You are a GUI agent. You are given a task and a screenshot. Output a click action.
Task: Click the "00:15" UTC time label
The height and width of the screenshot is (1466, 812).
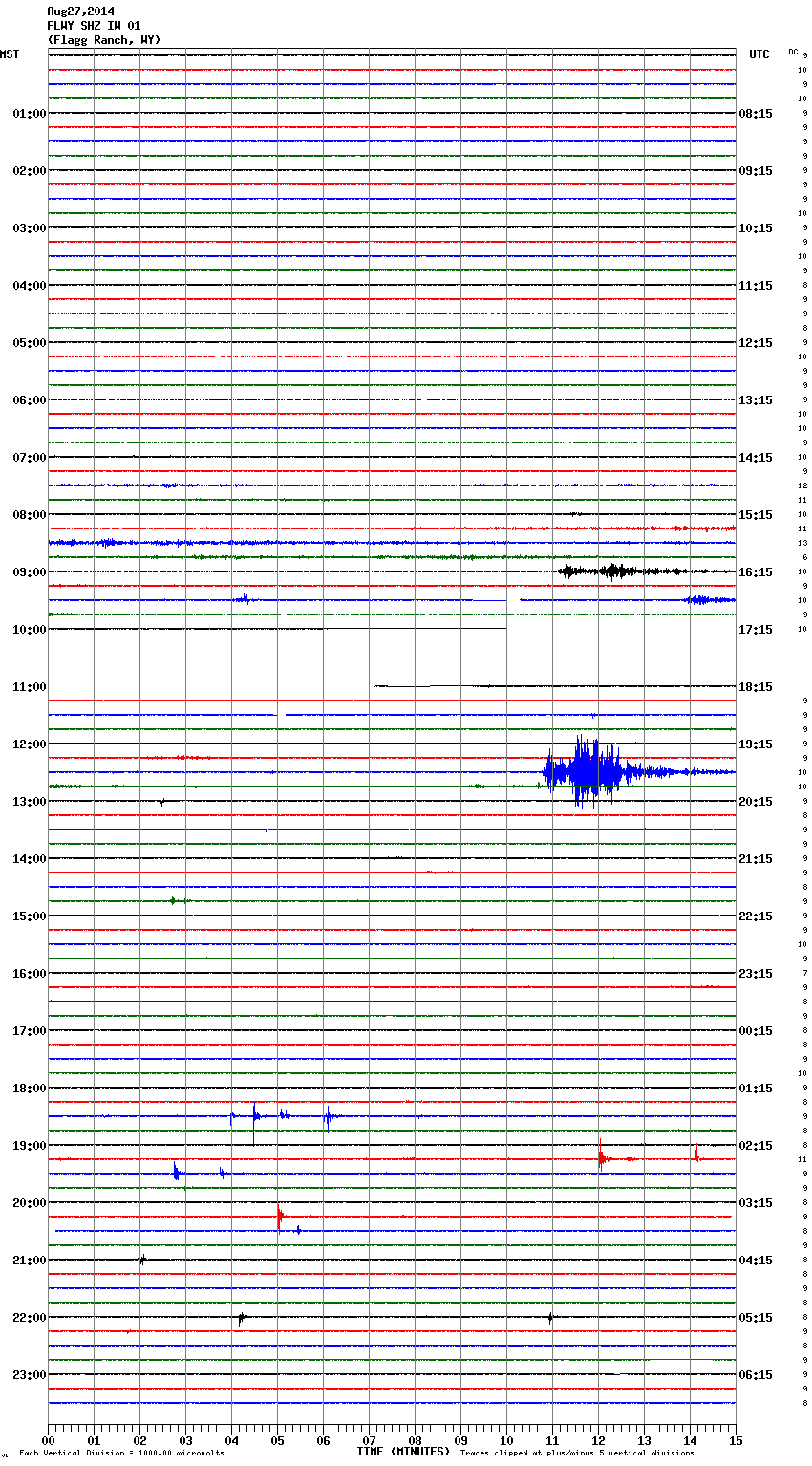[x=756, y=1031]
